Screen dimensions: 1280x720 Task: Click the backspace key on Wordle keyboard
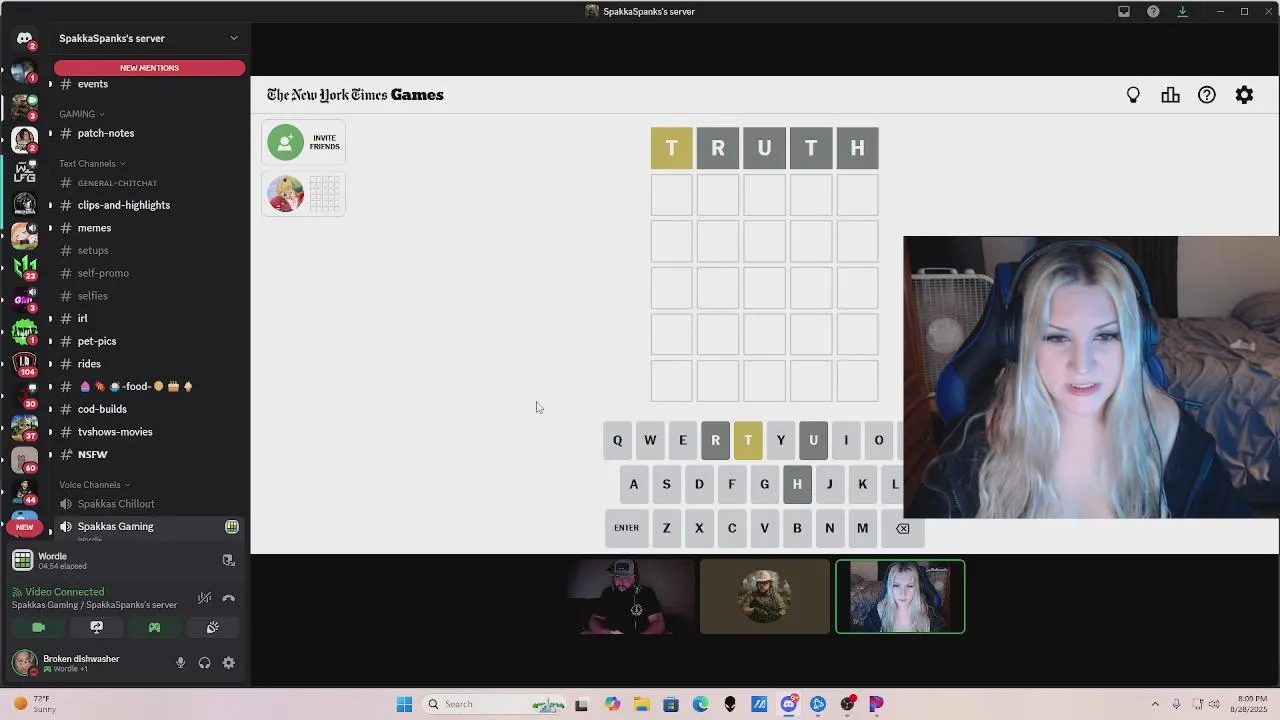tap(902, 528)
